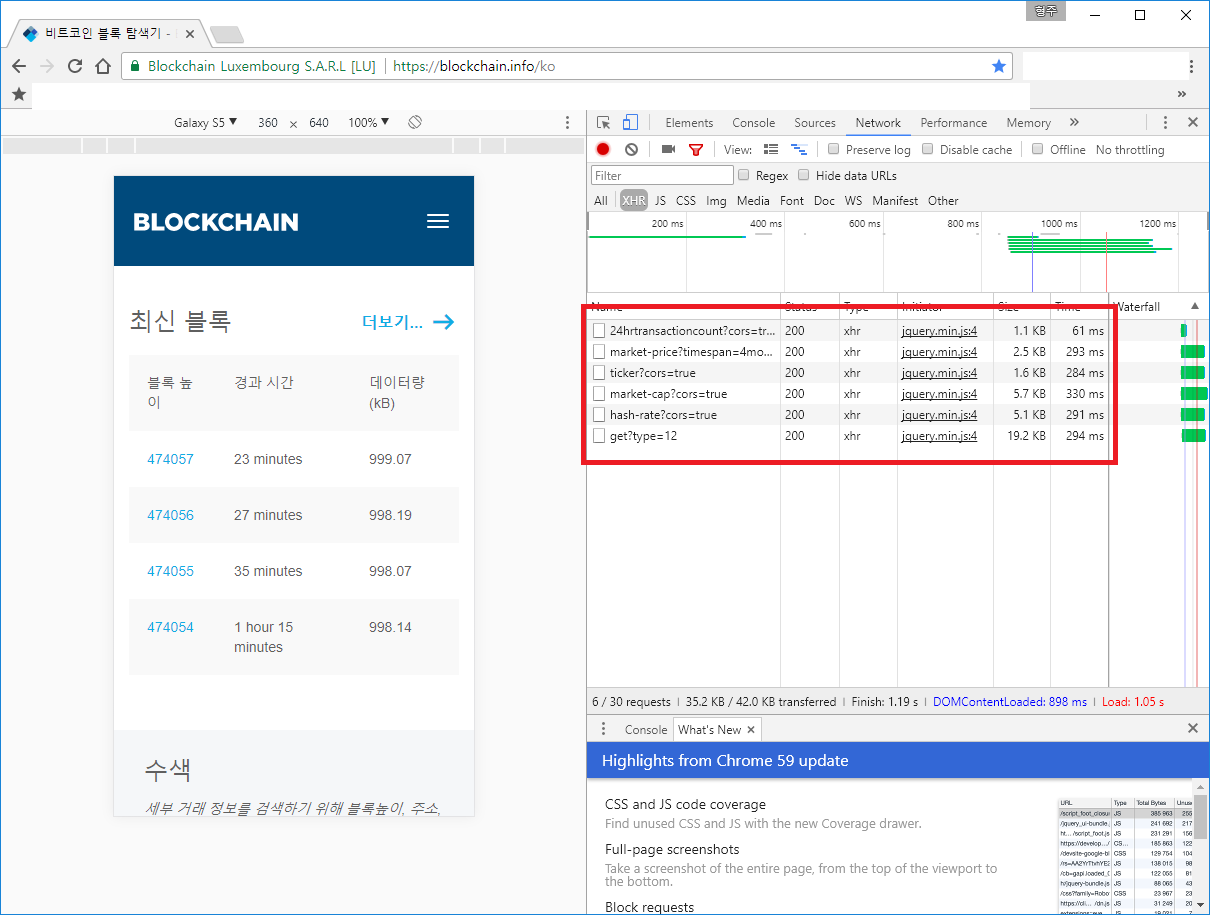Reload the page with refresh icon
The width and height of the screenshot is (1210, 915).
click(x=75, y=66)
